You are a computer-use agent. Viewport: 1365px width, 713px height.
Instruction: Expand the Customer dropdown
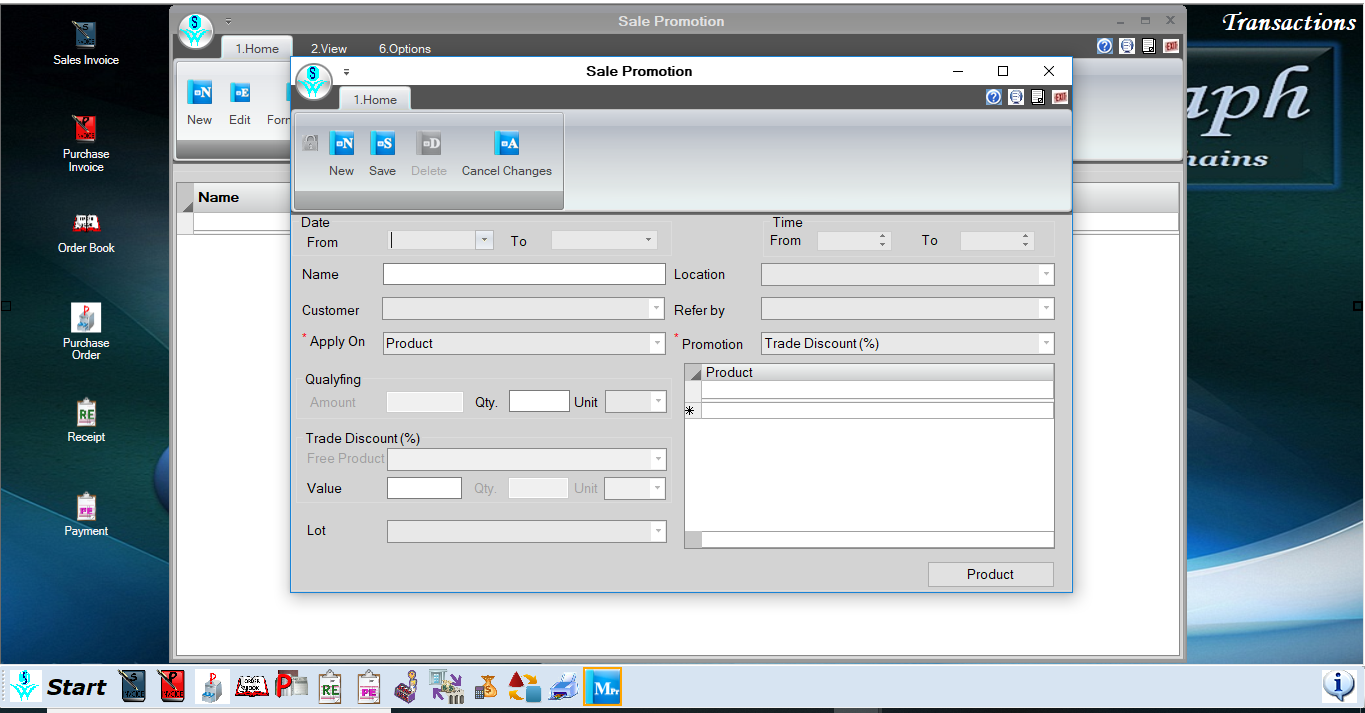point(657,309)
